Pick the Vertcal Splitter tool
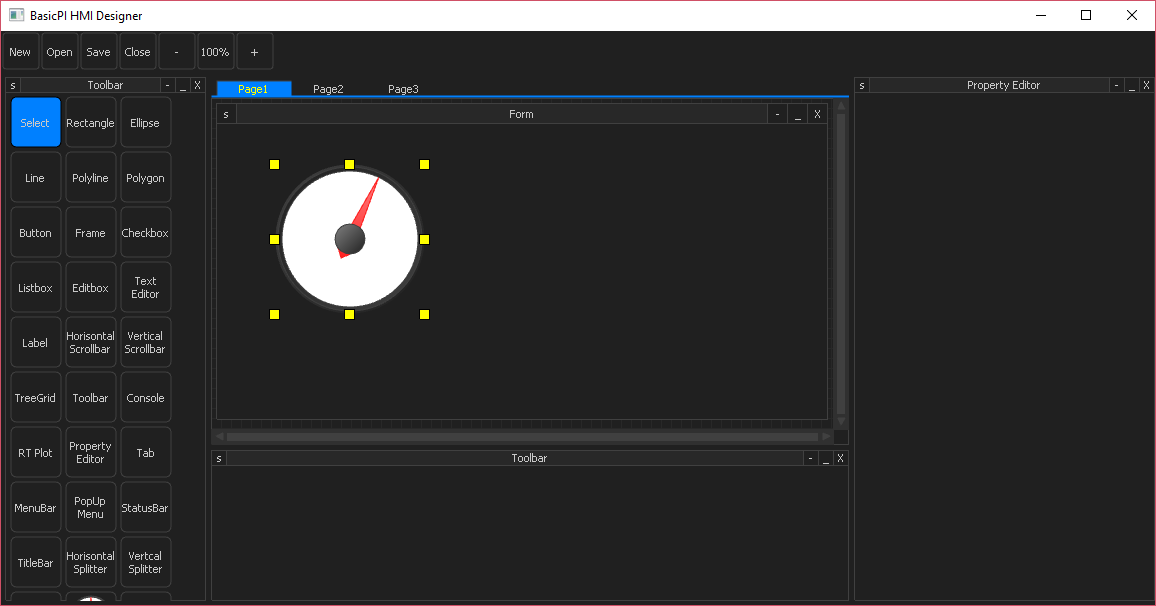 145,563
